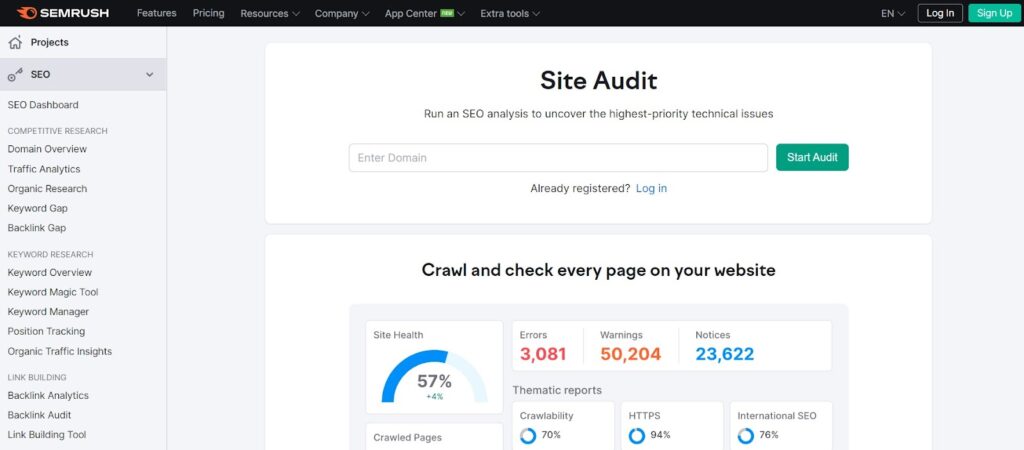Viewport: 1024px width, 450px height.
Task: Open the Resources dropdown menu
Action: click(x=270, y=13)
